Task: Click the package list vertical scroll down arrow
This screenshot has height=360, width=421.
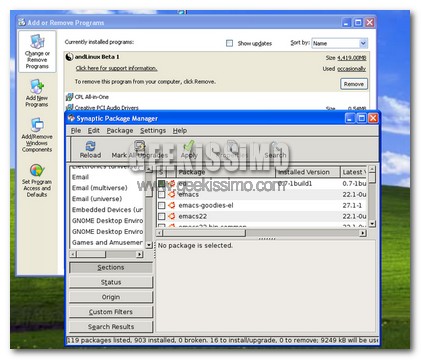Action: coord(372,224)
